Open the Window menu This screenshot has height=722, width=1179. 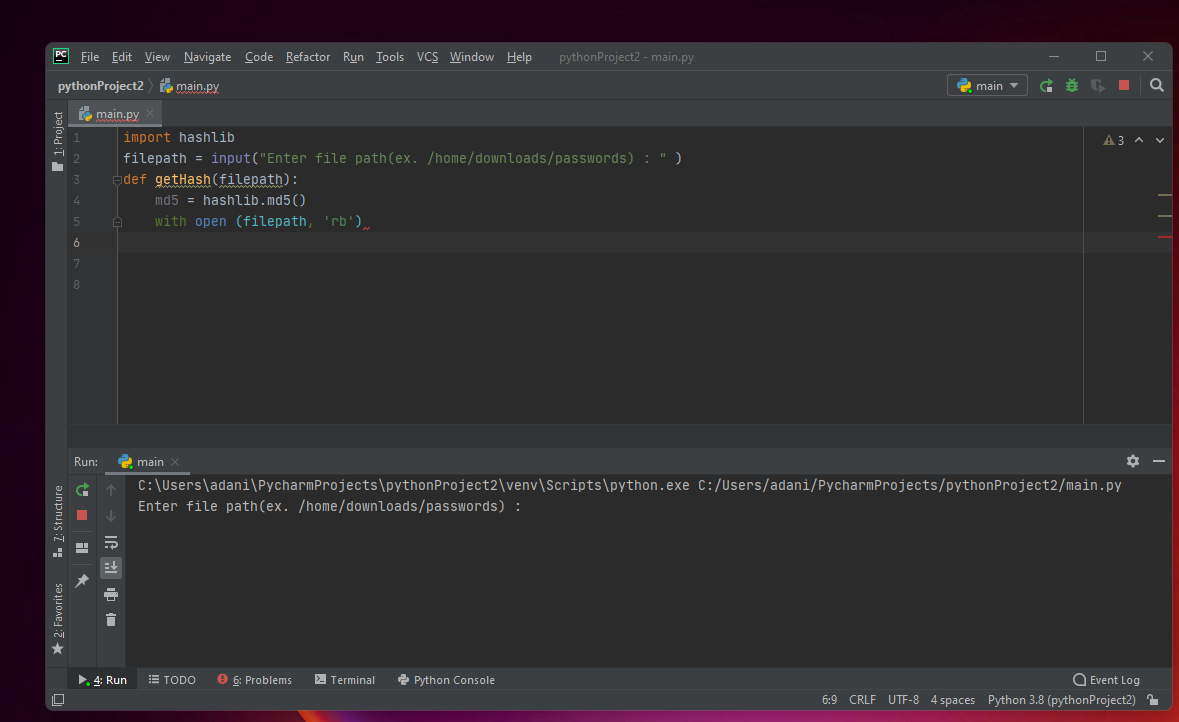[471, 57]
